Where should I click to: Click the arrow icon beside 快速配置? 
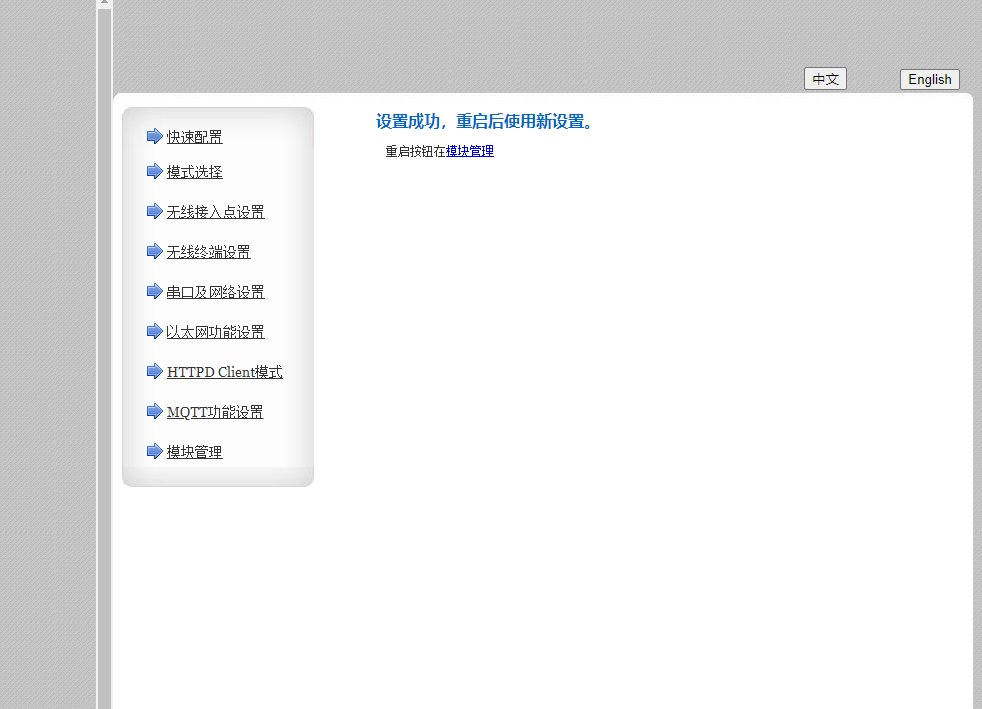pos(154,136)
